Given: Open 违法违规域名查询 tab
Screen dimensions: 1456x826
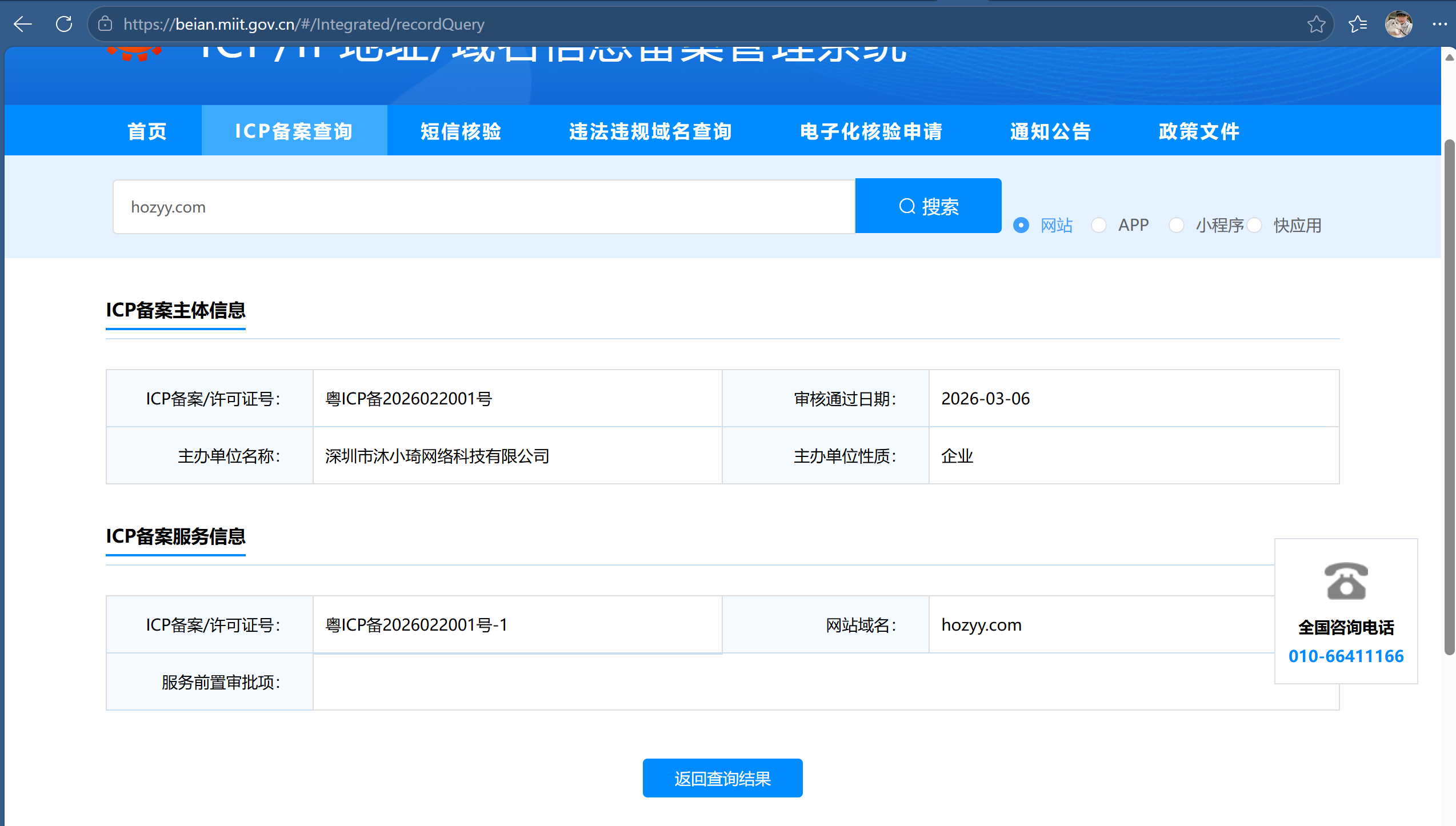Looking at the screenshot, I should pos(650,131).
